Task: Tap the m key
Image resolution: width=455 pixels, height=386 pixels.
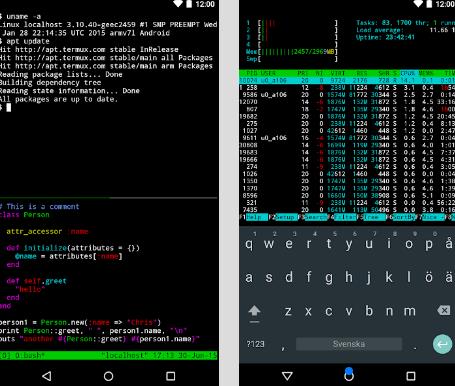Action: click(x=410, y=311)
